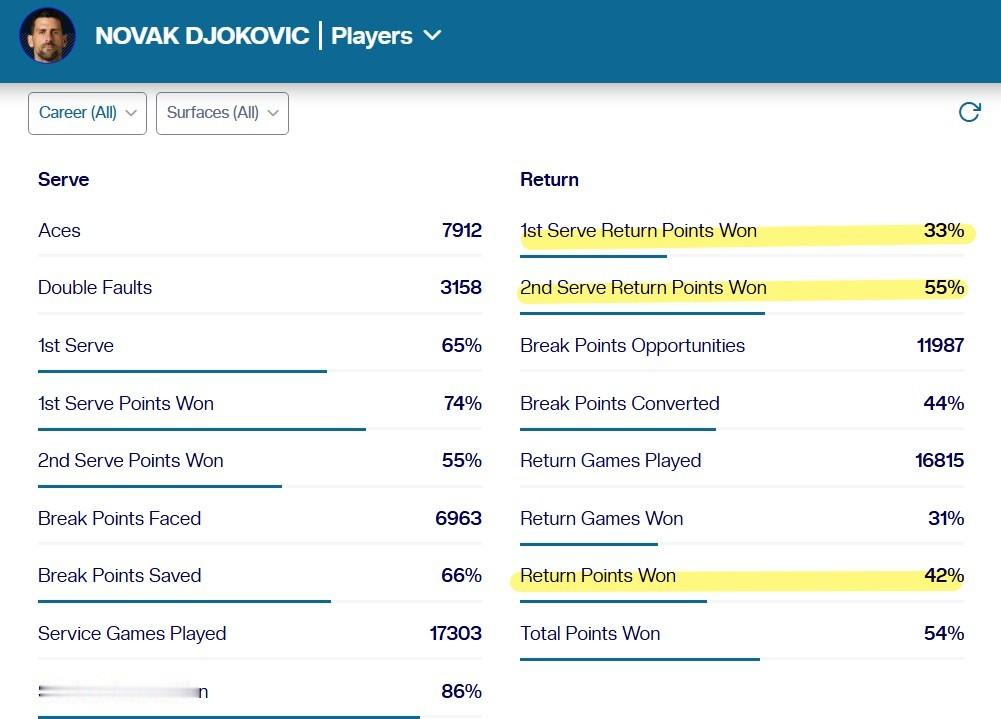The width and height of the screenshot is (1001, 719).
Task: Click the Total Points Won progress bar
Action: click(640, 659)
